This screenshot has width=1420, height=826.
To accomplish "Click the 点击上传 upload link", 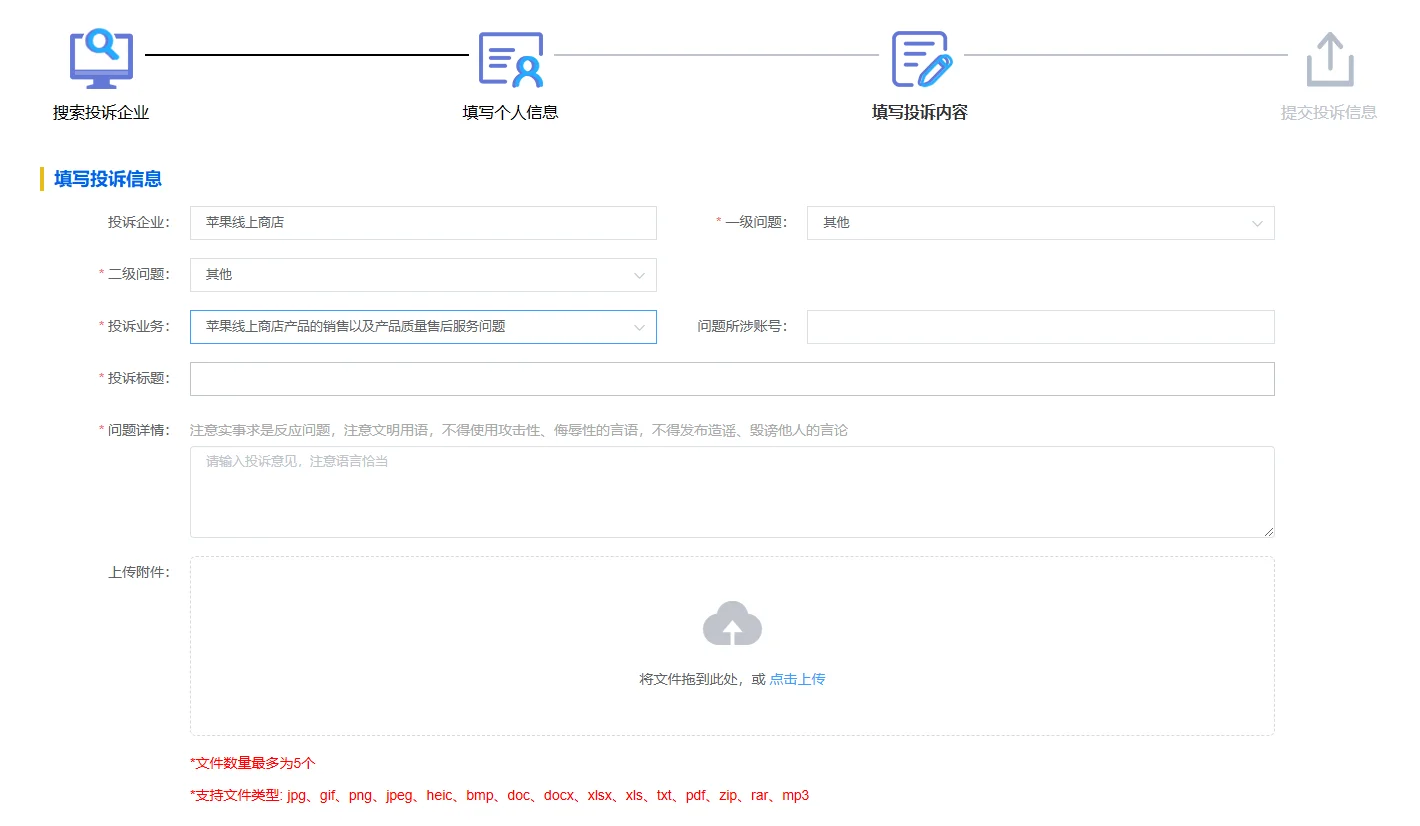I will click(x=797, y=678).
